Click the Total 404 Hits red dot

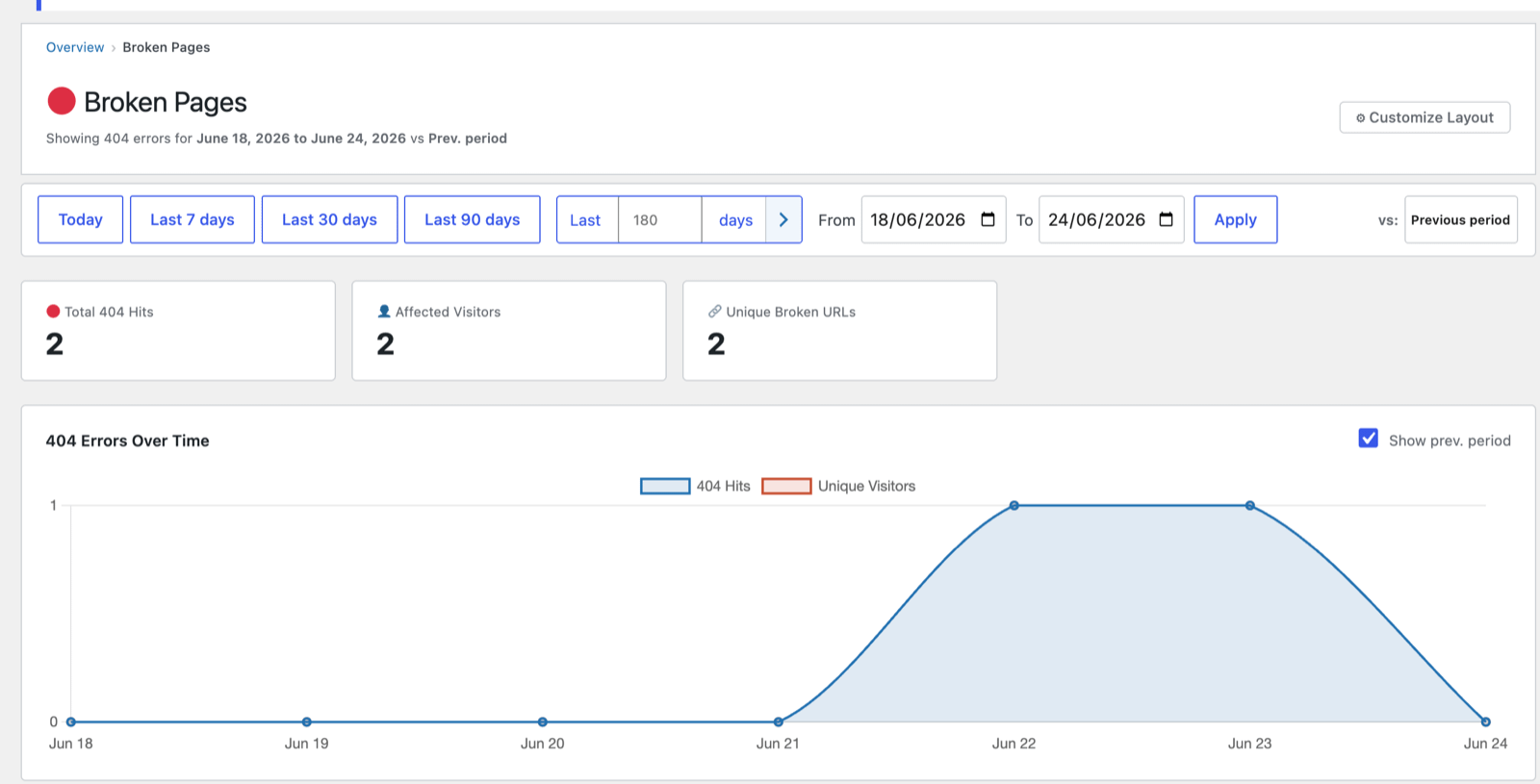pyautogui.click(x=53, y=312)
